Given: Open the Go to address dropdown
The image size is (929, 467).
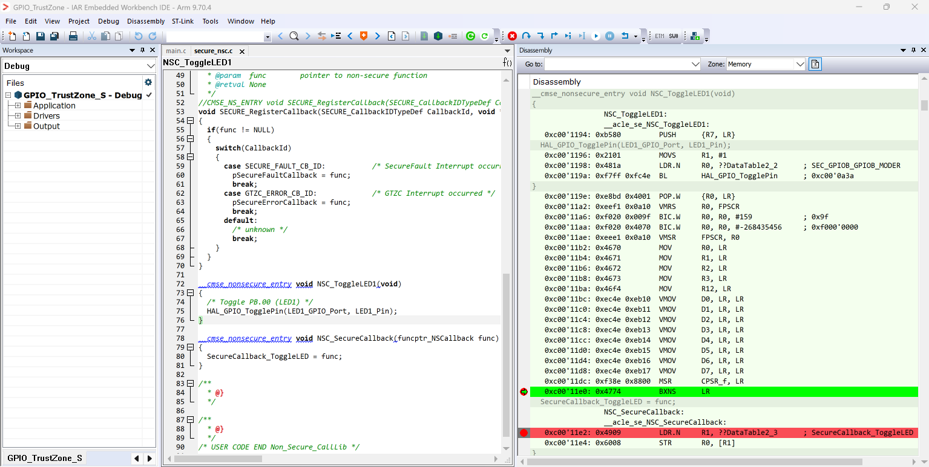Looking at the screenshot, I should (x=696, y=63).
